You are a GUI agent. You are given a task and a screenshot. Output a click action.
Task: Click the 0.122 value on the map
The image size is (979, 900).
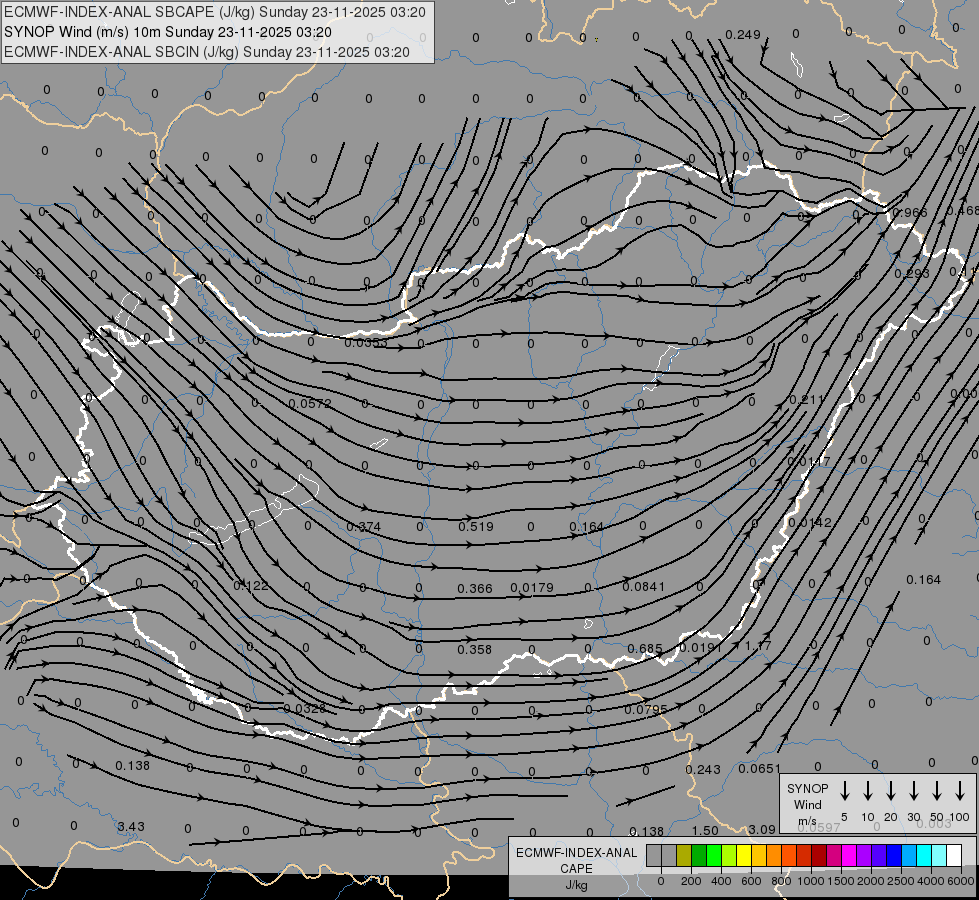point(251,586)
